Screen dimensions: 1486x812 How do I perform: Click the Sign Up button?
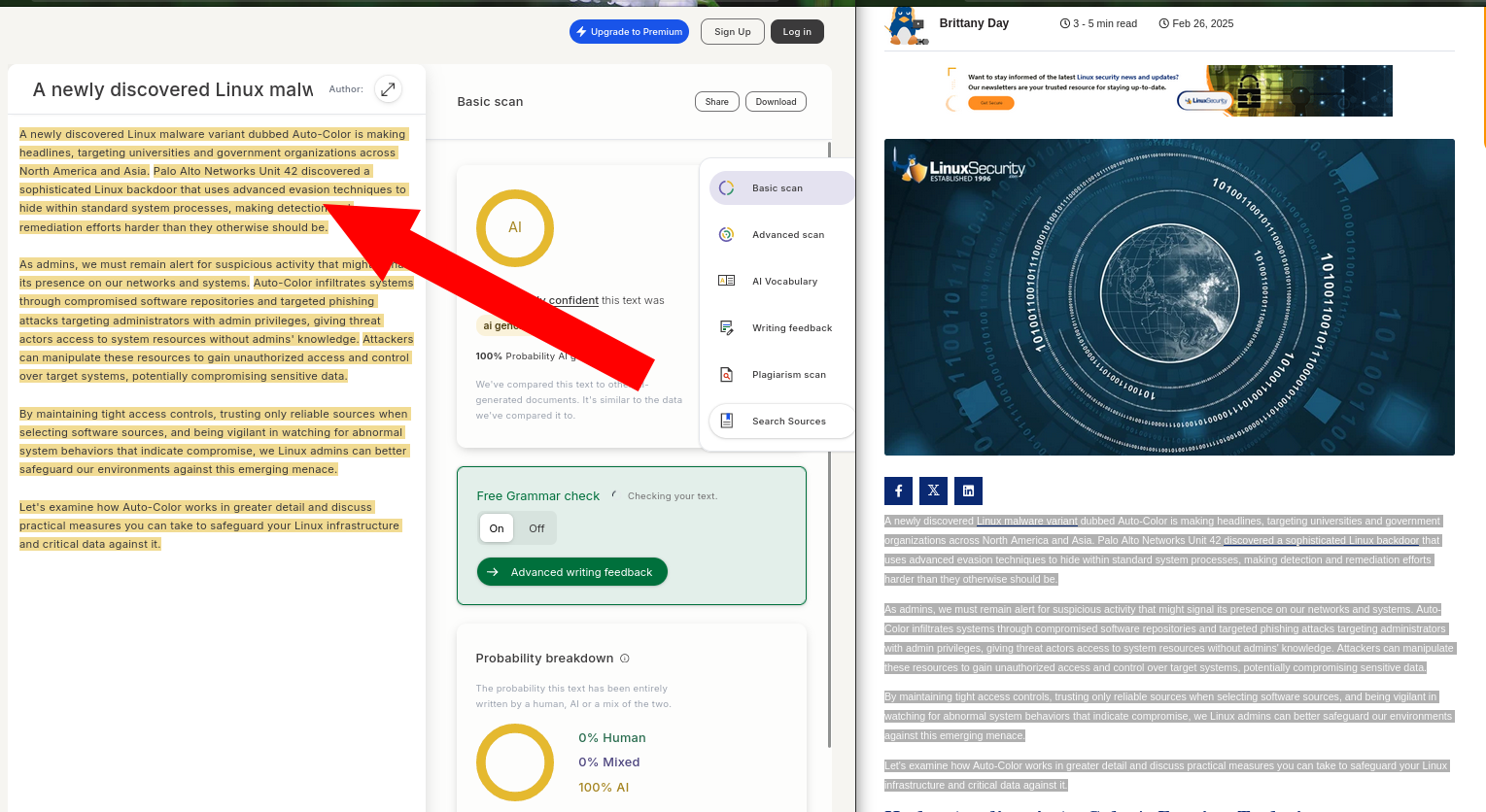[x=733, y=32]
